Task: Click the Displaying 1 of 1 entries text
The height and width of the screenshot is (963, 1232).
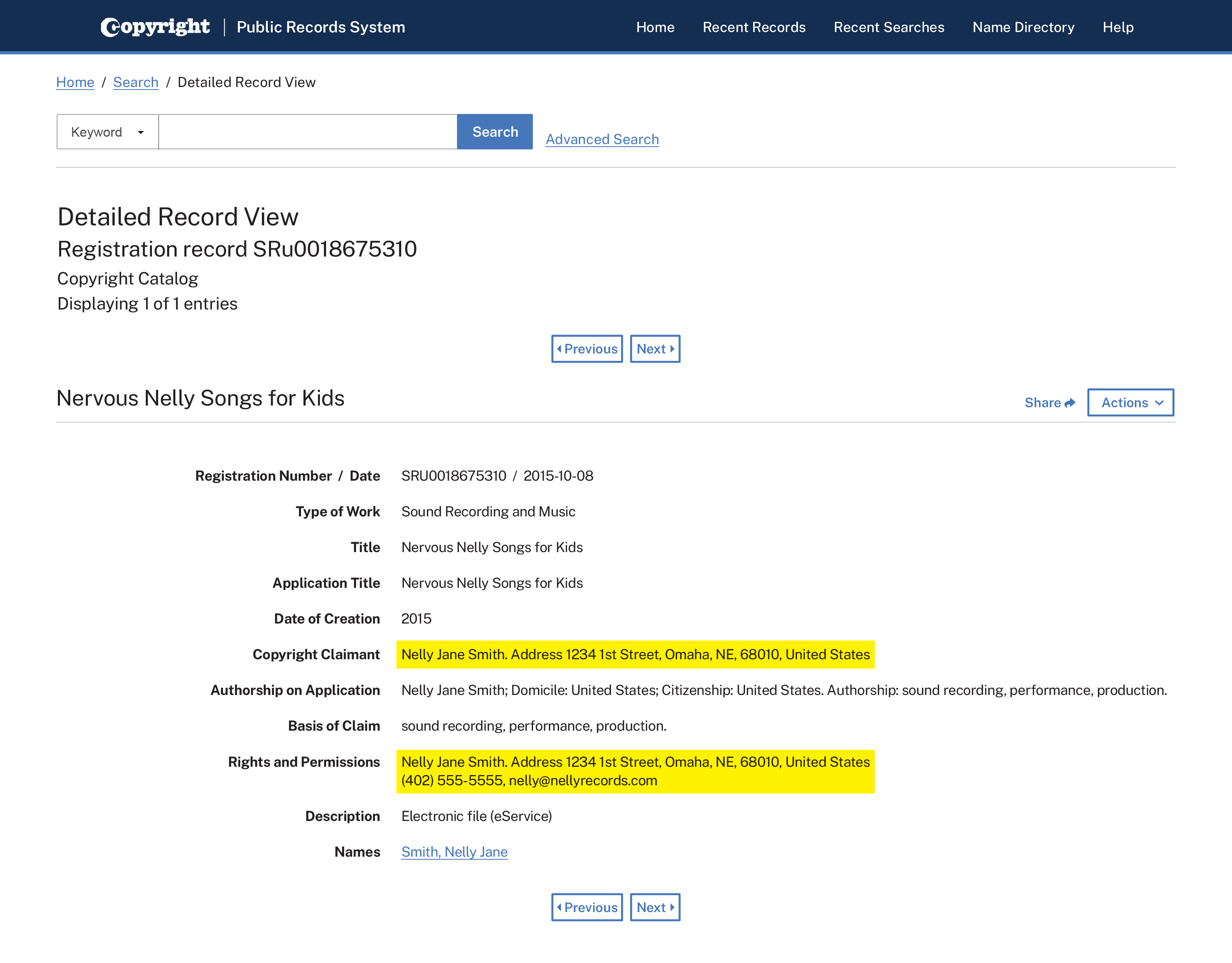Action: click(147, 304)
